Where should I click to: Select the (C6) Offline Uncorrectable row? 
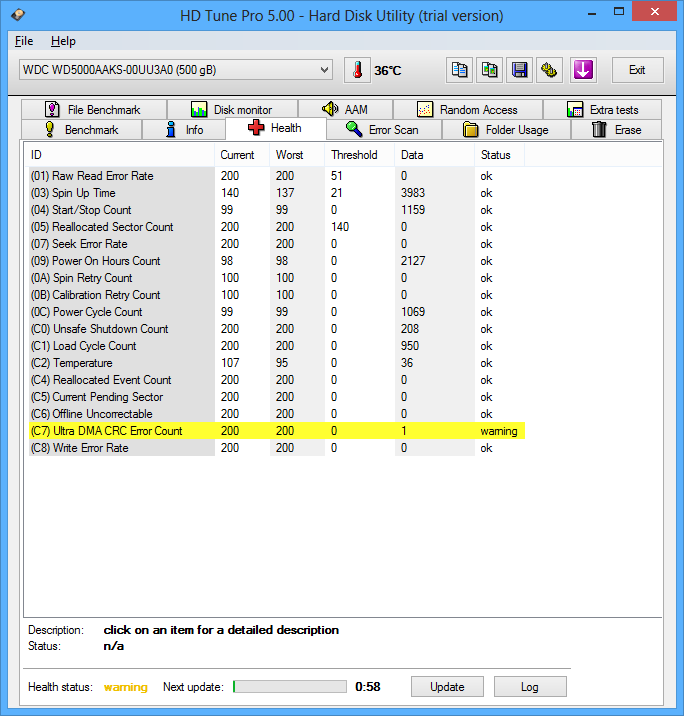(277, 414)
